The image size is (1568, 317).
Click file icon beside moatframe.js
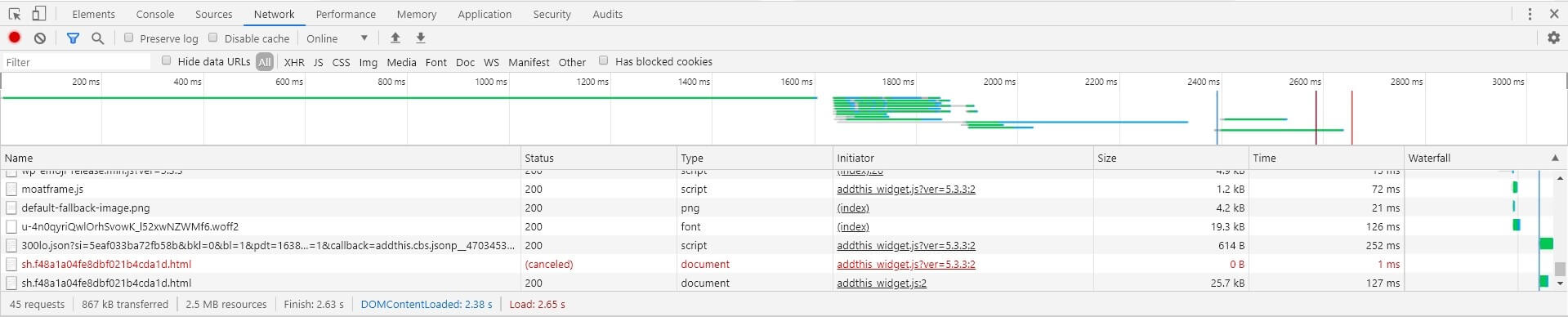coord(11,189)
